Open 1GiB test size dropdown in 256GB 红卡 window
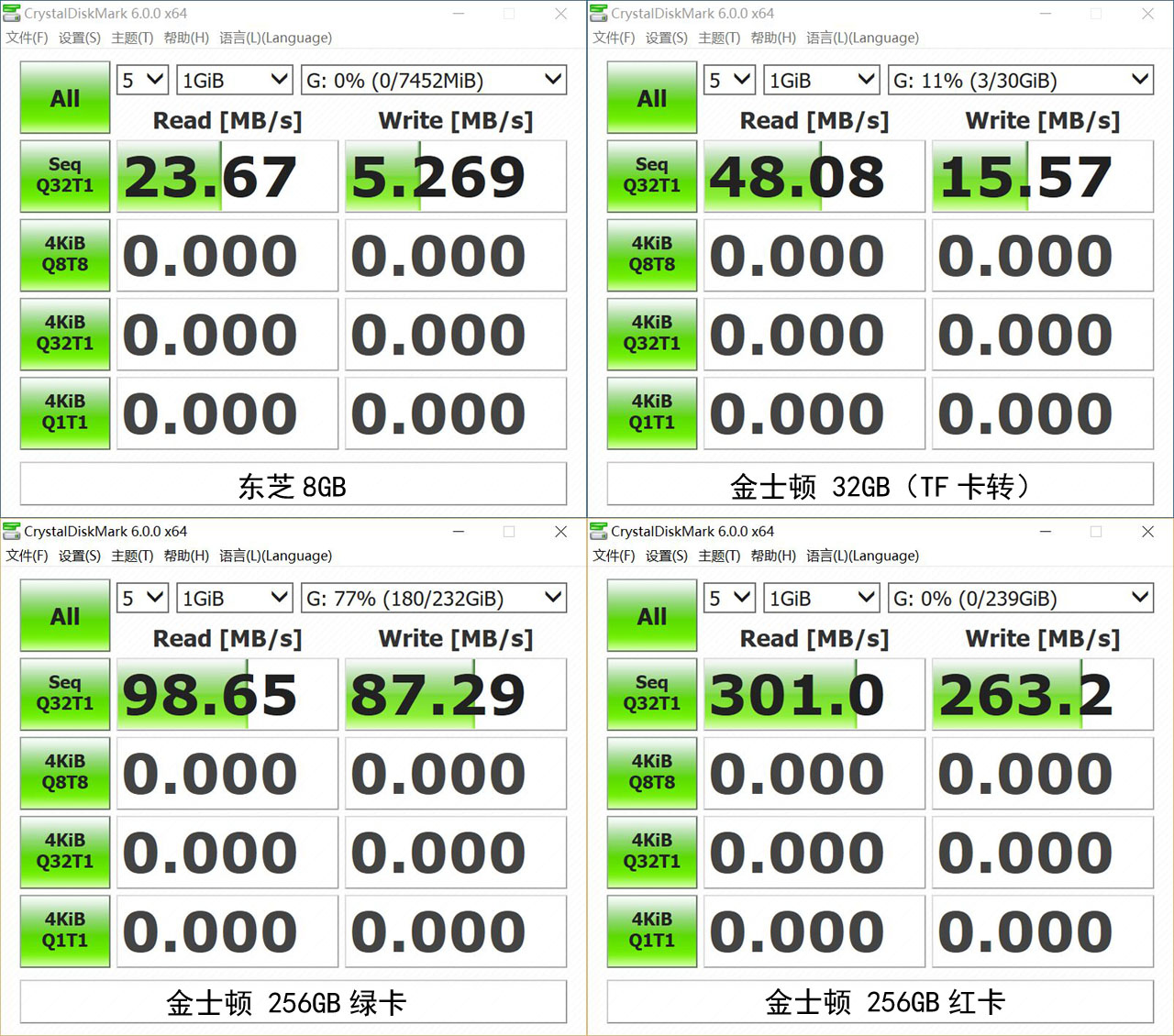This screenshot has height=1036, width=1174. point(821,598)
